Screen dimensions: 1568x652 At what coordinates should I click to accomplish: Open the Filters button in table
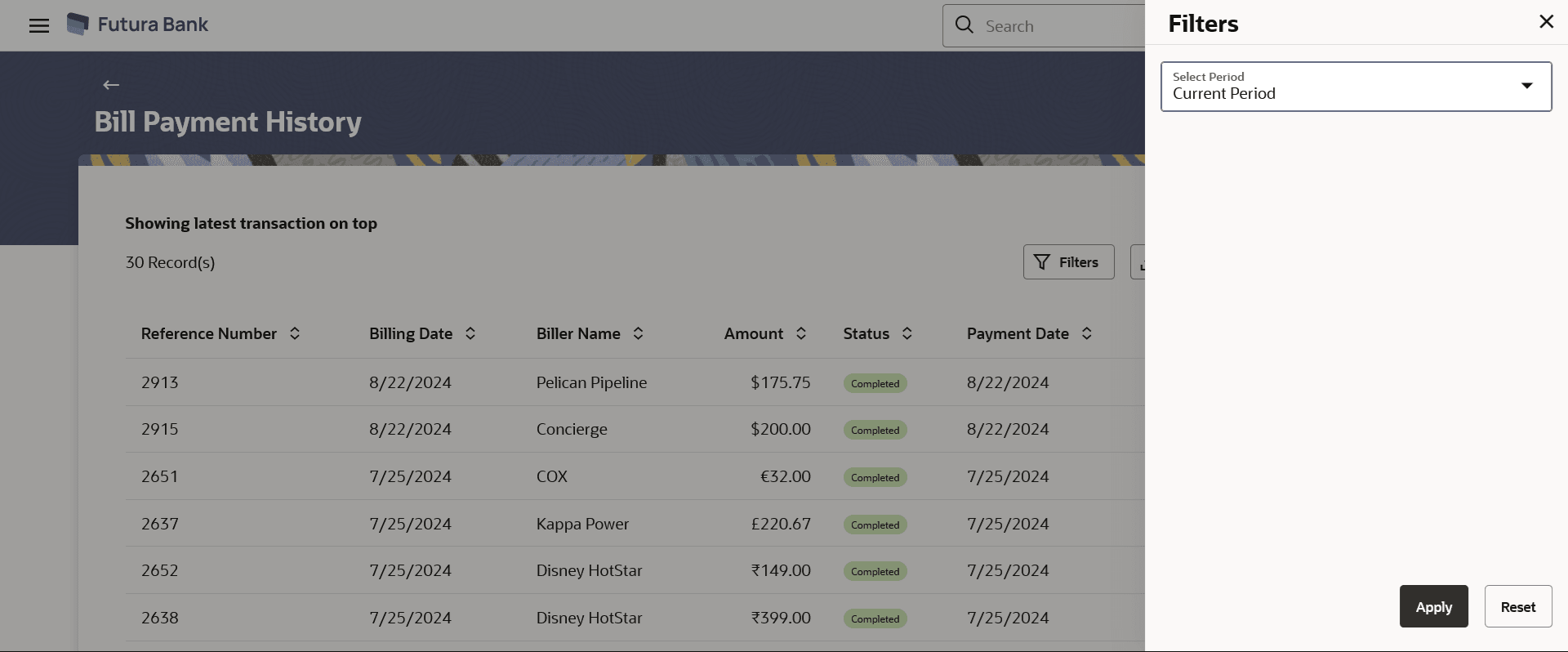[1068, 262]
